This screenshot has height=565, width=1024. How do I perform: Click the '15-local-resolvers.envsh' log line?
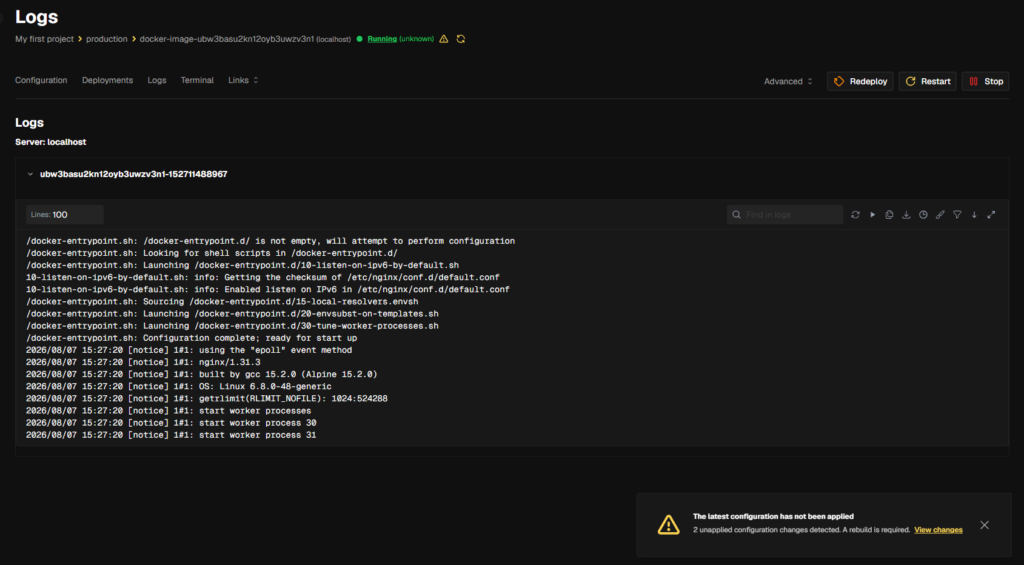coord(222,302)
